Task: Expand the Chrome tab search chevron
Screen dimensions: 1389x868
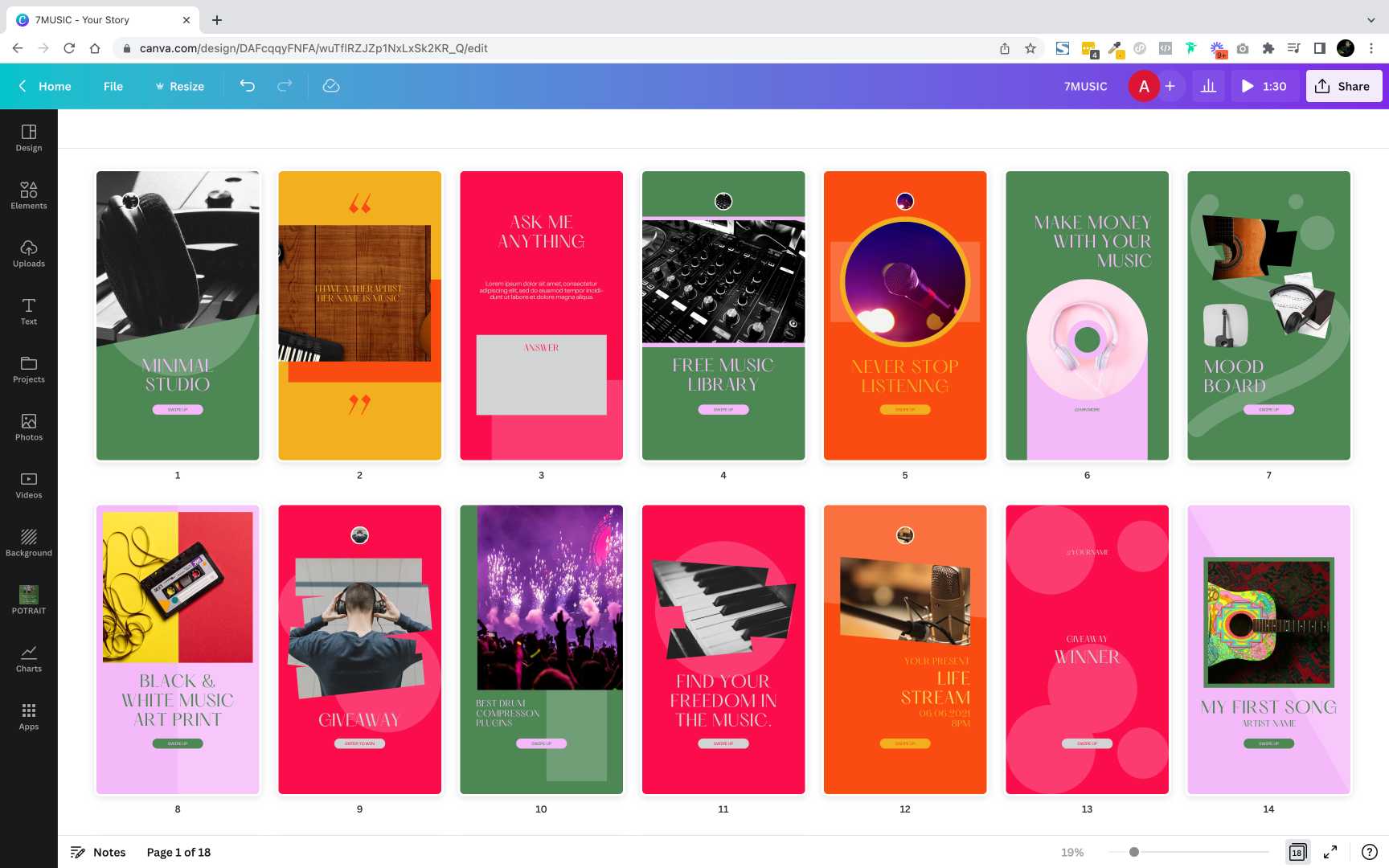Action: (1371, 20)
